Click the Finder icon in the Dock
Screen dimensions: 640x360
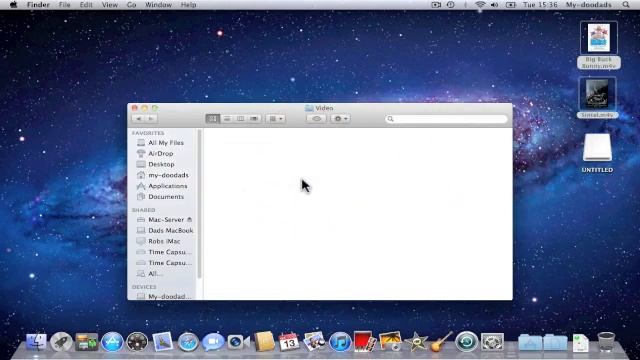36,342
